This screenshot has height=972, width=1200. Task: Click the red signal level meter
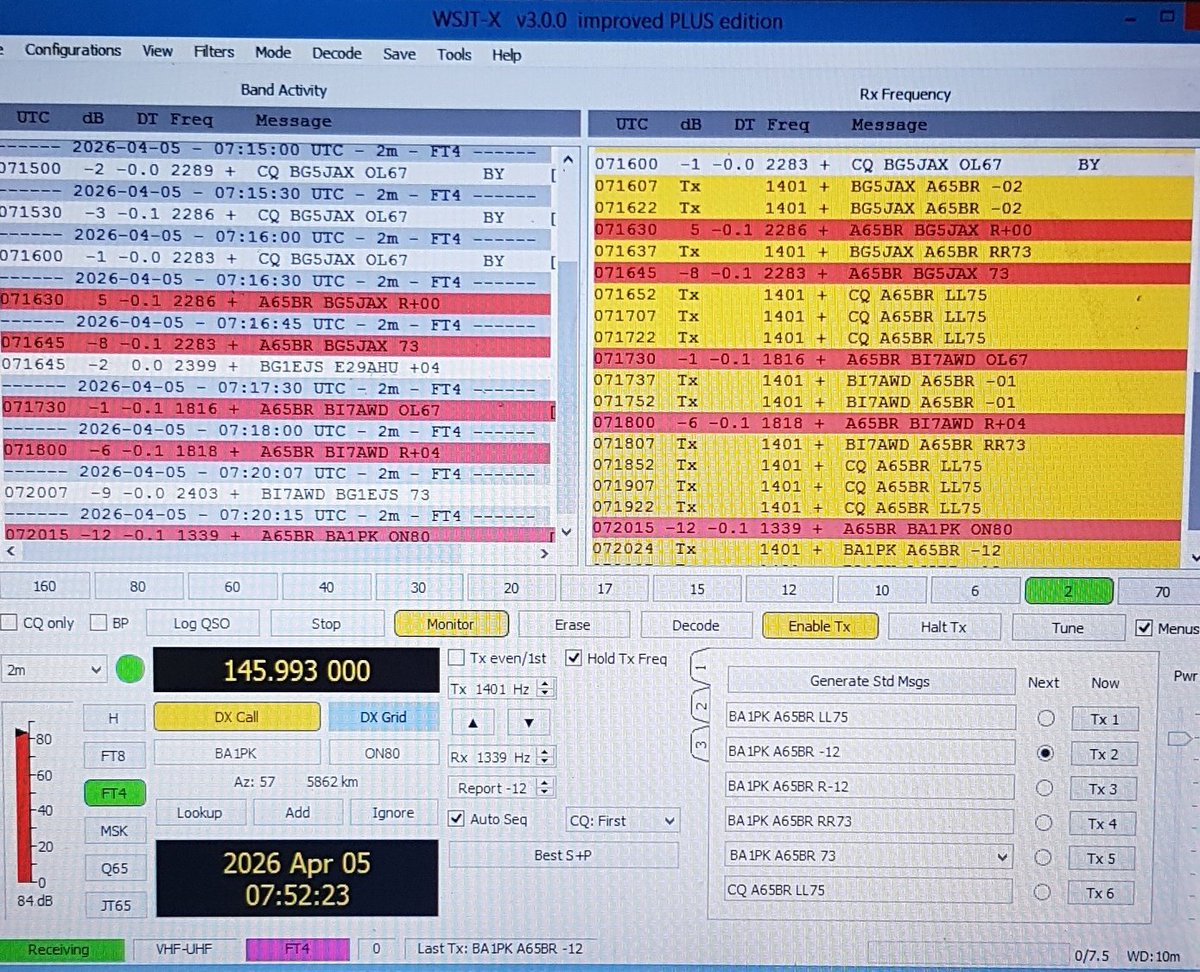pyautogui.click(x=23, y=806)
